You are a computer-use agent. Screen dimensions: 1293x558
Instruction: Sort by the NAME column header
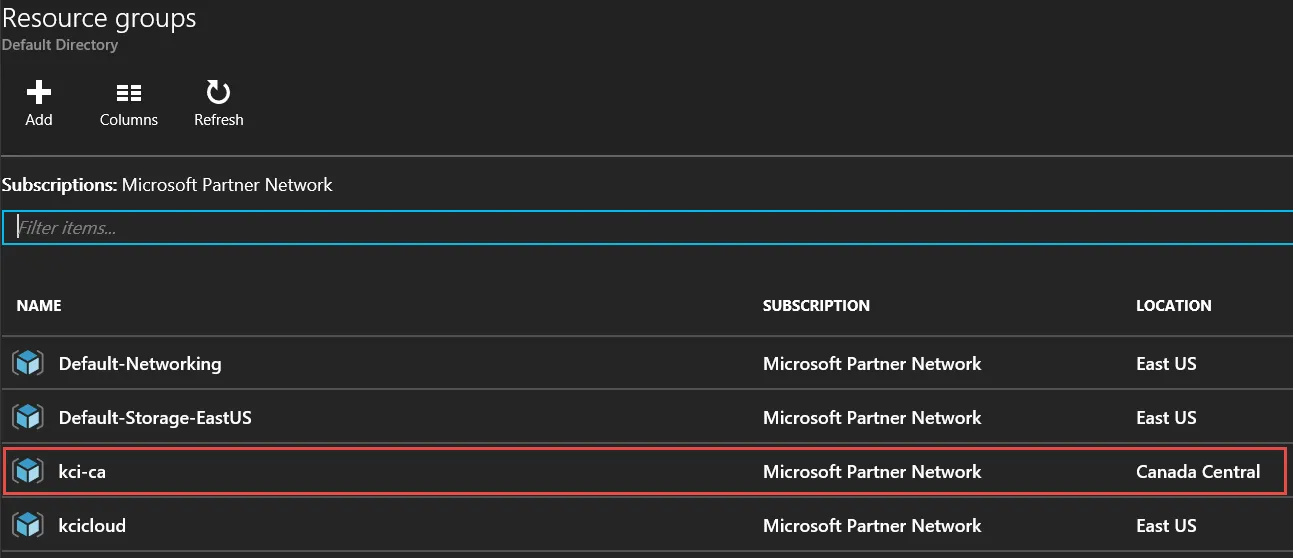[39, 306]
